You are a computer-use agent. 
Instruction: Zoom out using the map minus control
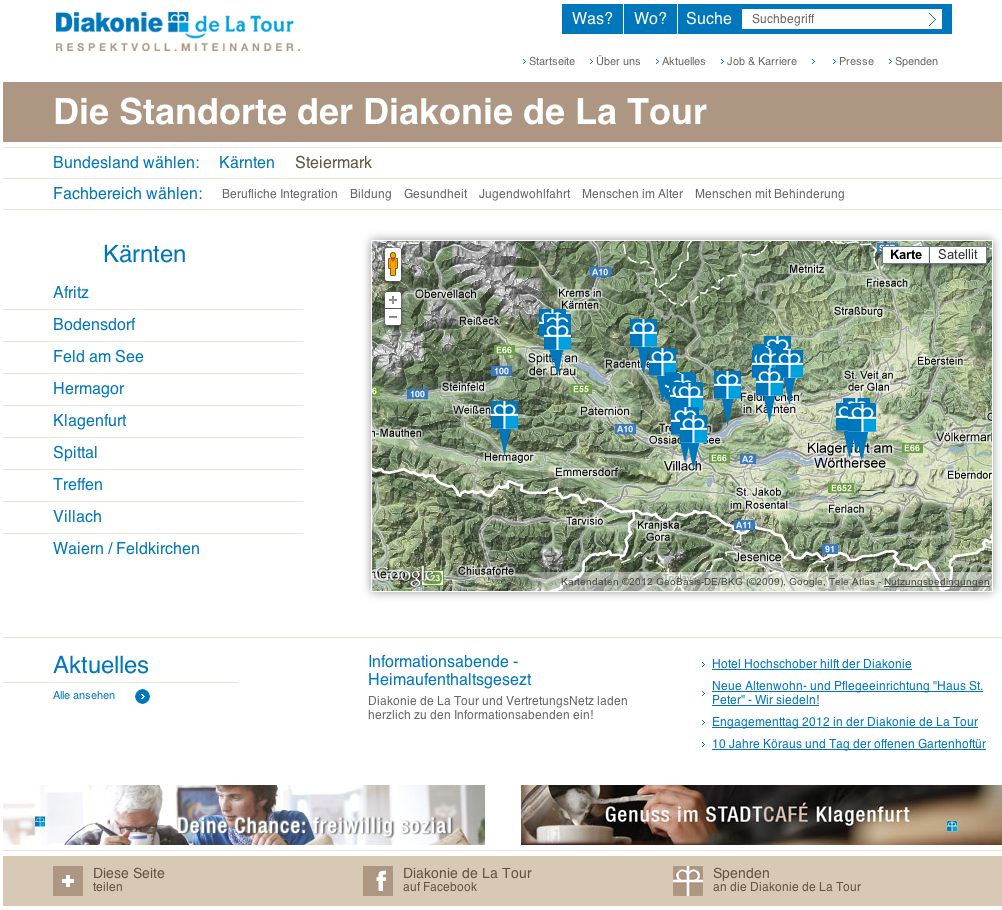(x=393, y=316)
